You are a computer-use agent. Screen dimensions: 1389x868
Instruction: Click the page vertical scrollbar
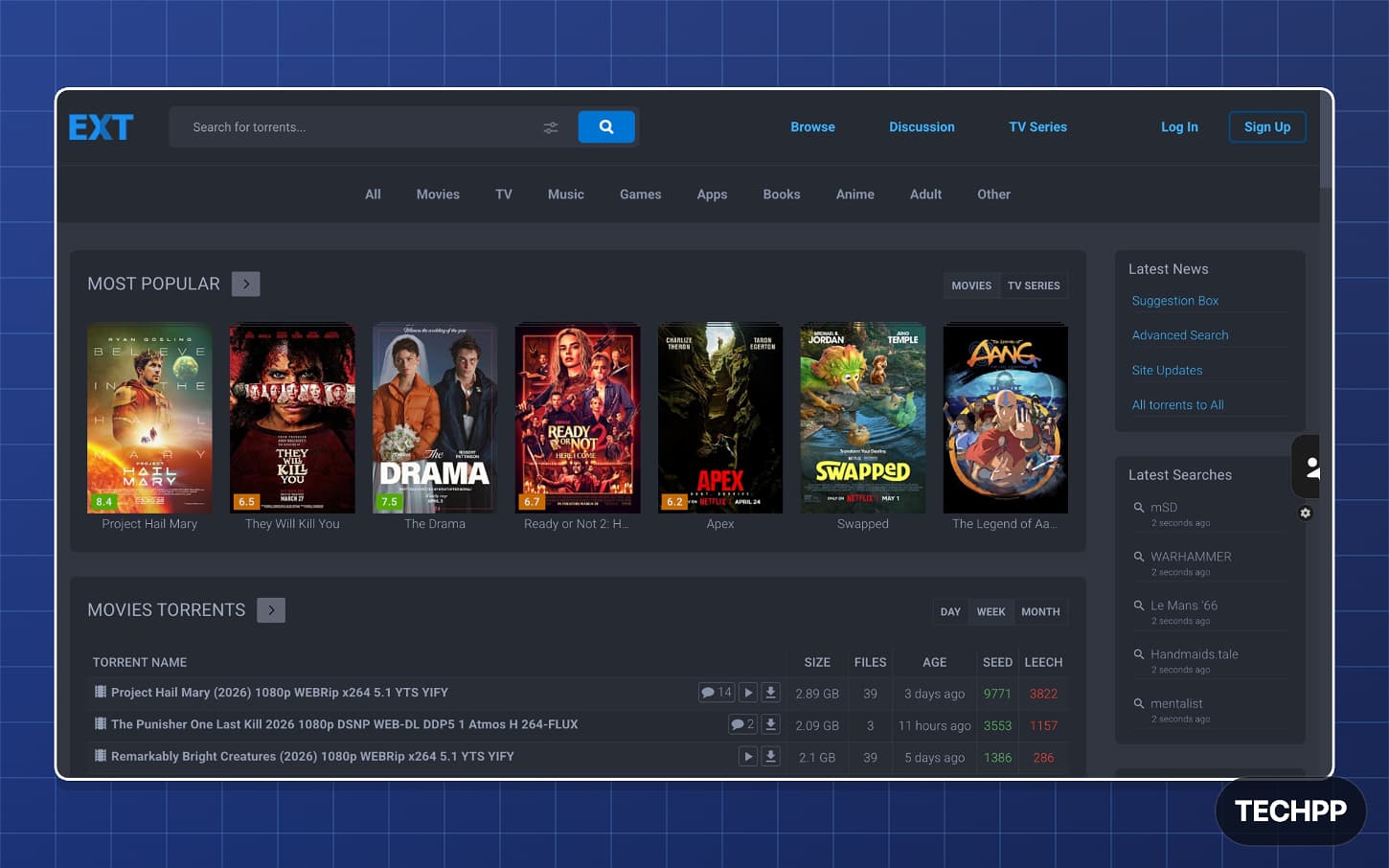click(1326, 141)
